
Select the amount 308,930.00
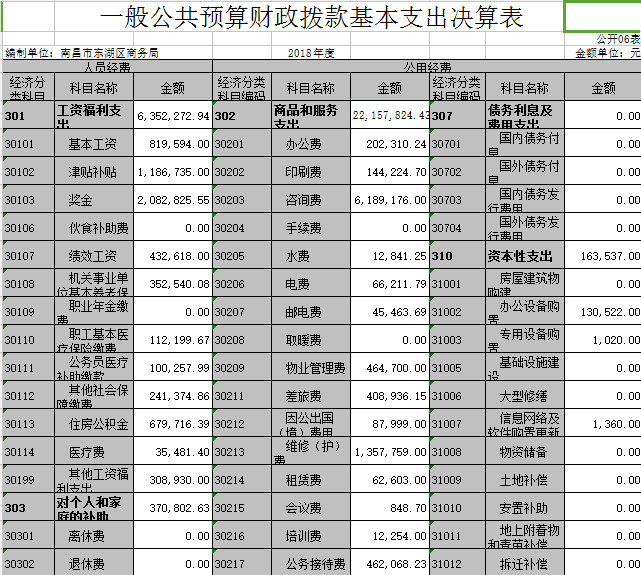[179, 480]
